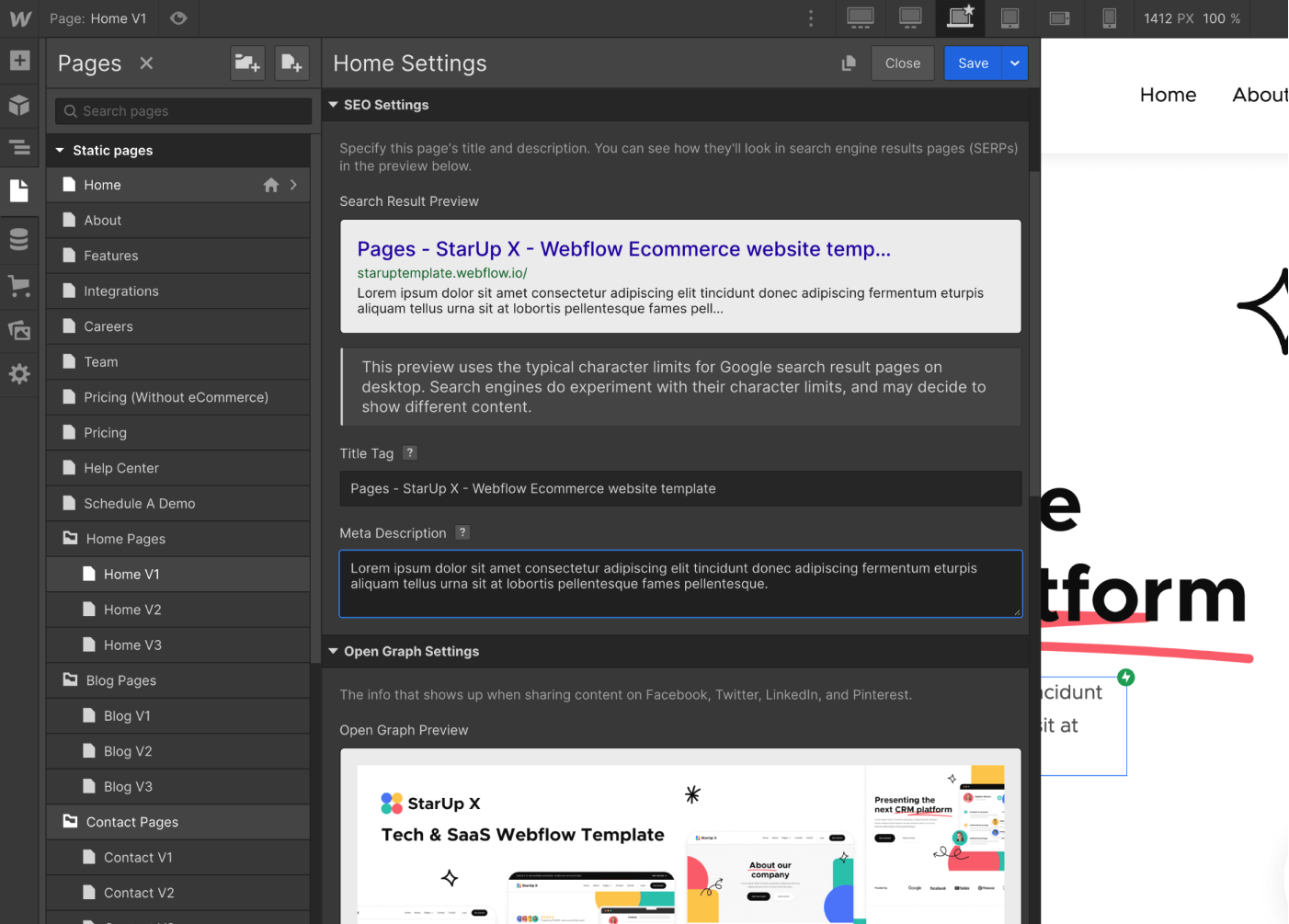This screenshot has height=924, width=1289.
Task: Select the Blog V3 page
Action: point(178,787)
